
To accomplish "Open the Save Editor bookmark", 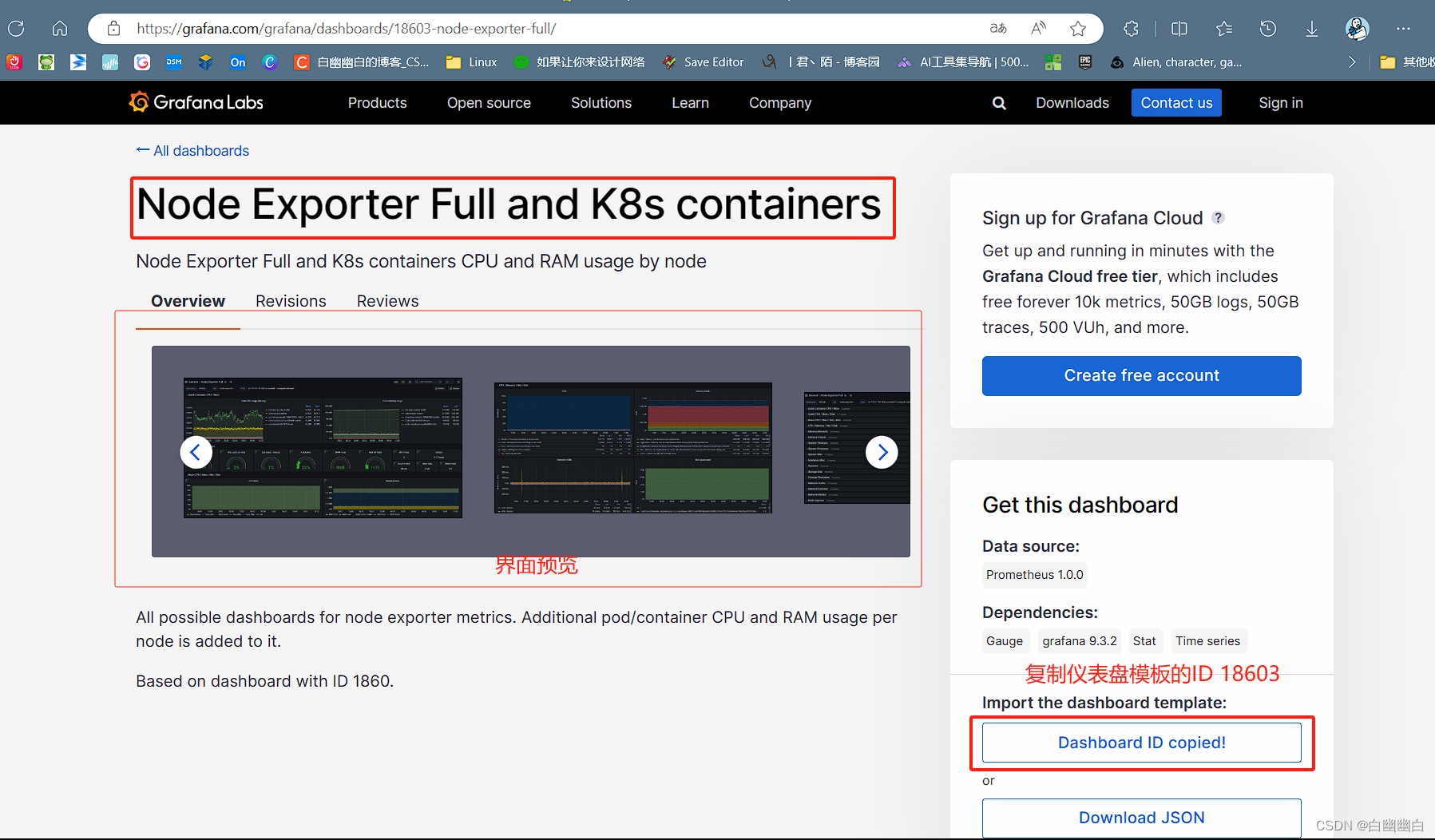I will pyautogui.click(x=703, y=62).
